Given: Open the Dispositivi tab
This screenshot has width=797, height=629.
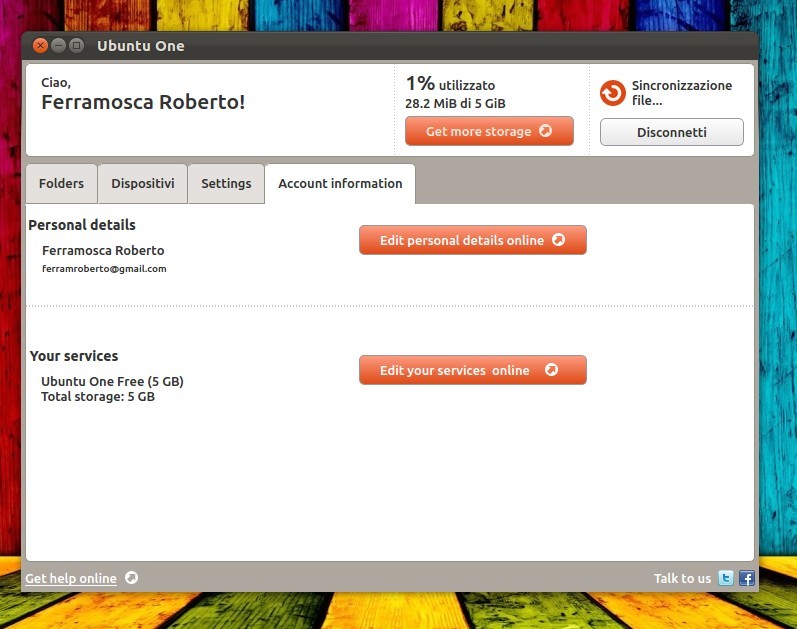Looking at the screenshot, I should [x=143, y=184].
